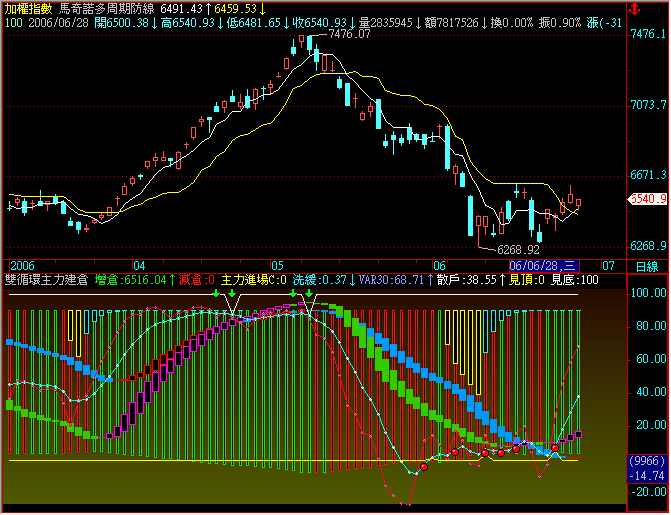This screenshot has height=515, width=671.
Task: Click the 雙循環主力建倉 indicator title
Action: [46, 280]
